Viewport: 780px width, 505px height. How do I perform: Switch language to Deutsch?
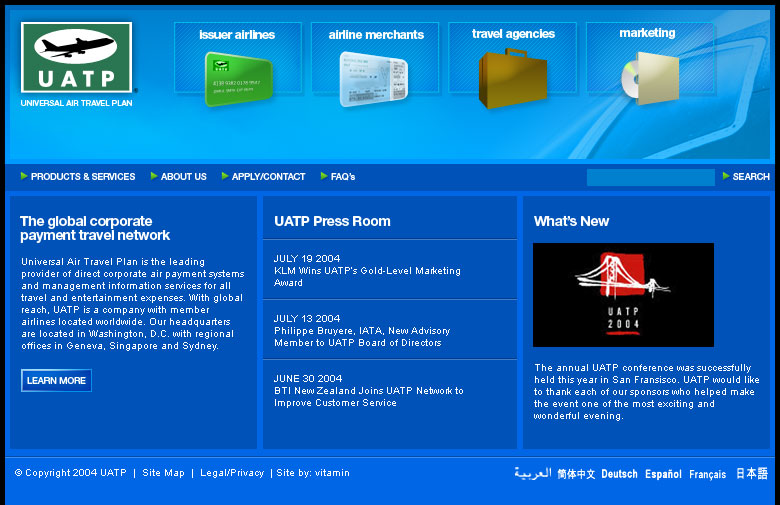tap(619, 474)
